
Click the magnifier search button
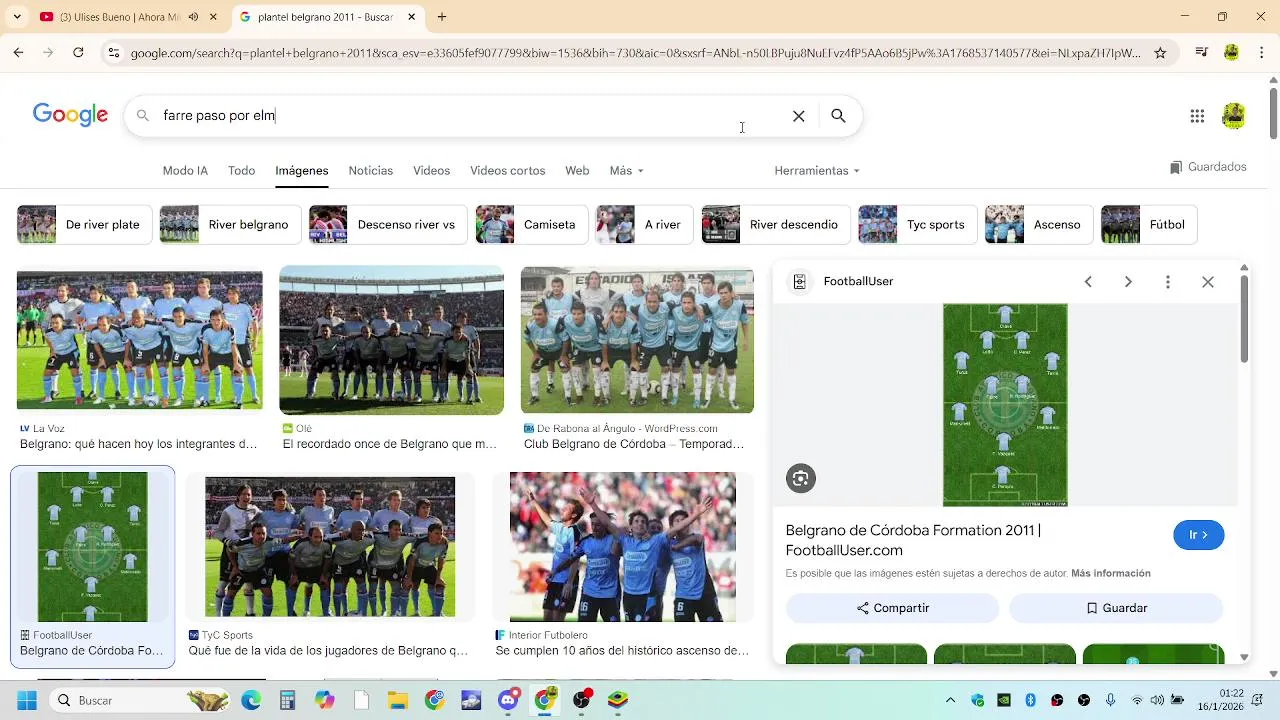click(x=838, y=116)
